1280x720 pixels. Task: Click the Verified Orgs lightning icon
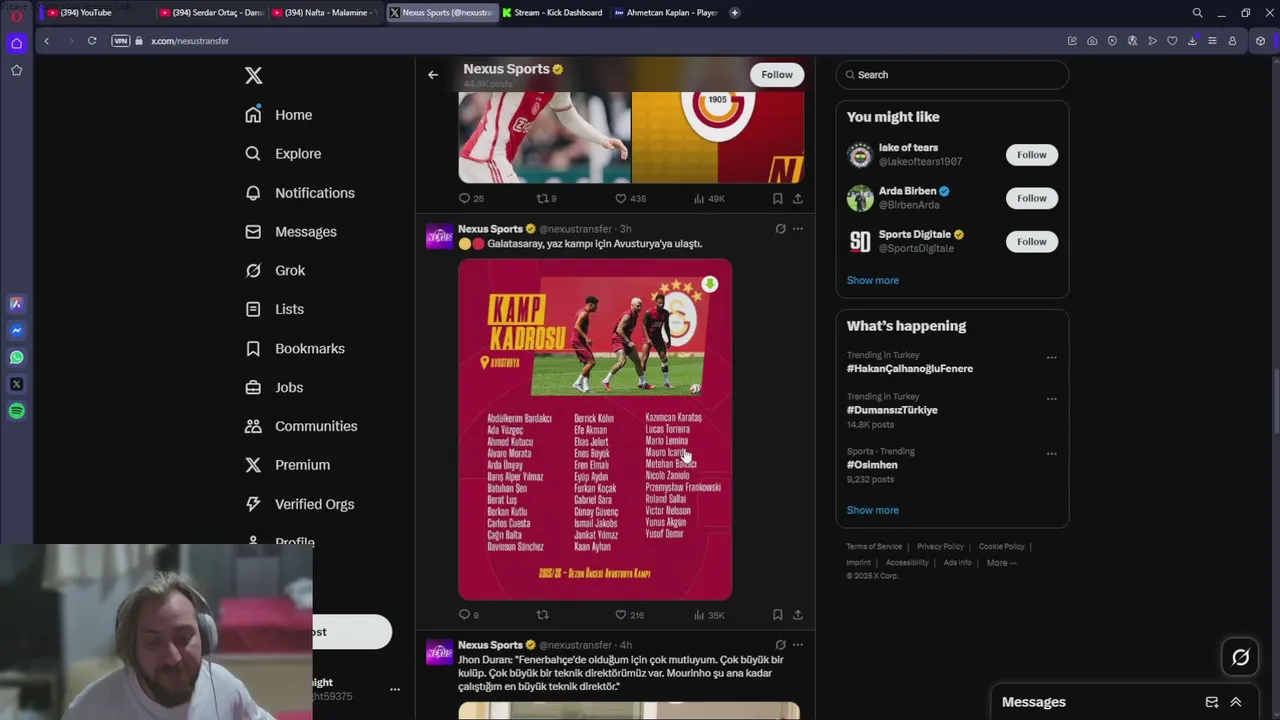tap(253, 504)
